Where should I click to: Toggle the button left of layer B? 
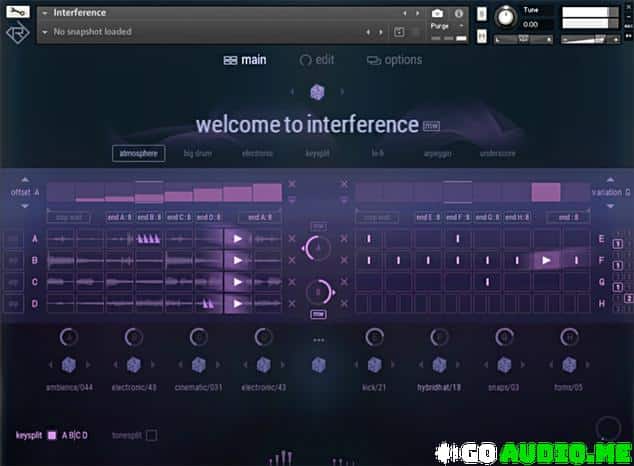click(x=13, y=260)
